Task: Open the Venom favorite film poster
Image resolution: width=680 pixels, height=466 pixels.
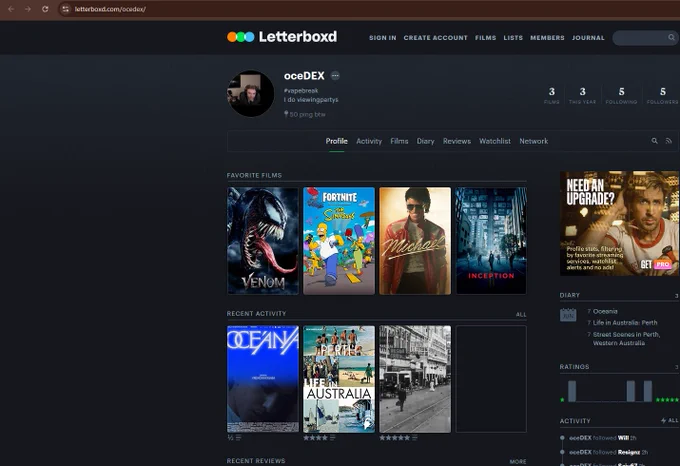Action: point(263,241)
